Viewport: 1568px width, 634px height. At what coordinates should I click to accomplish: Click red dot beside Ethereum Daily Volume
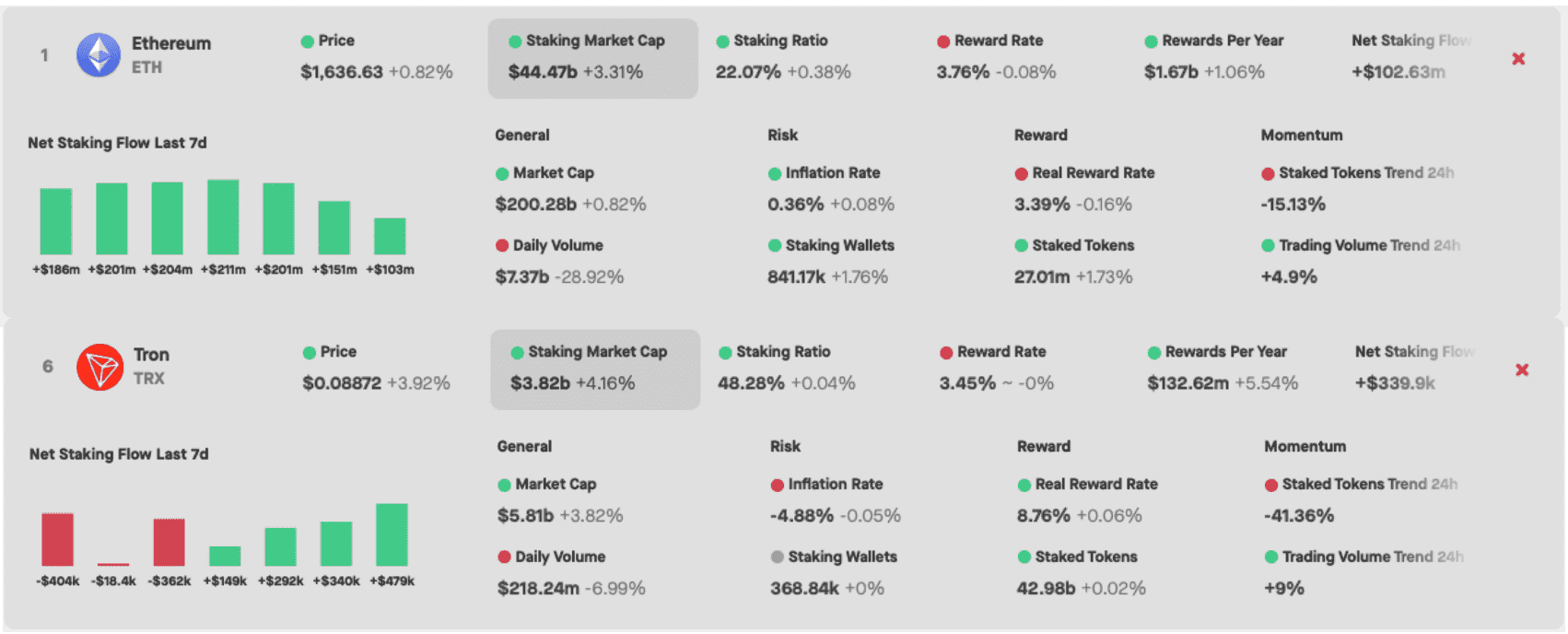(x=502, y=246)
